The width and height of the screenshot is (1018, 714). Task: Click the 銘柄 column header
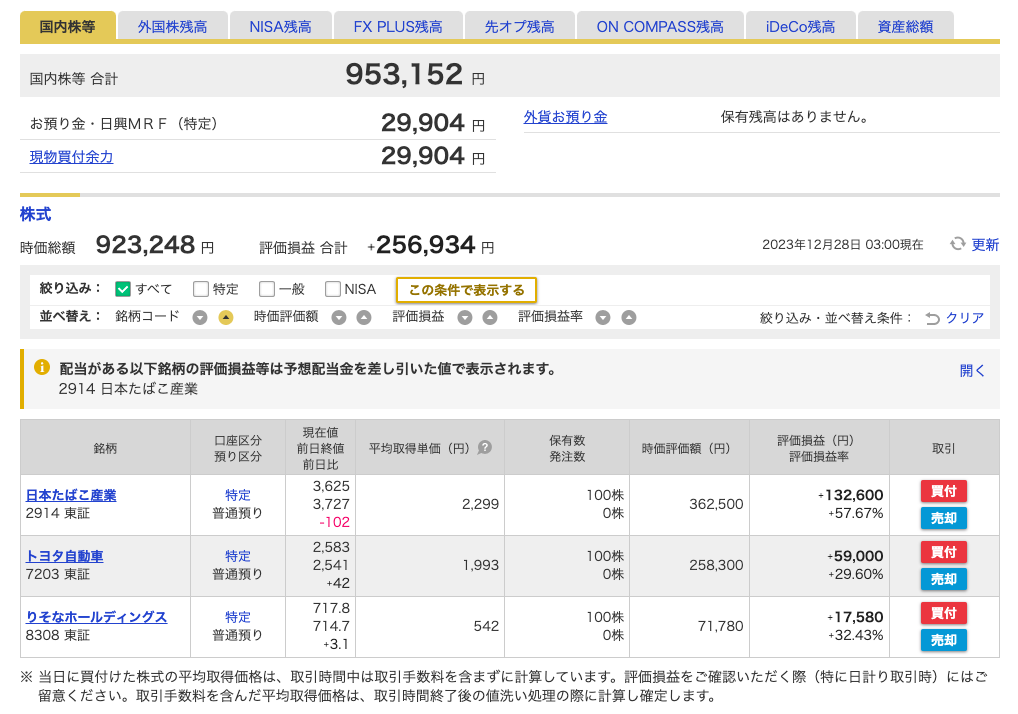point(105,449)
